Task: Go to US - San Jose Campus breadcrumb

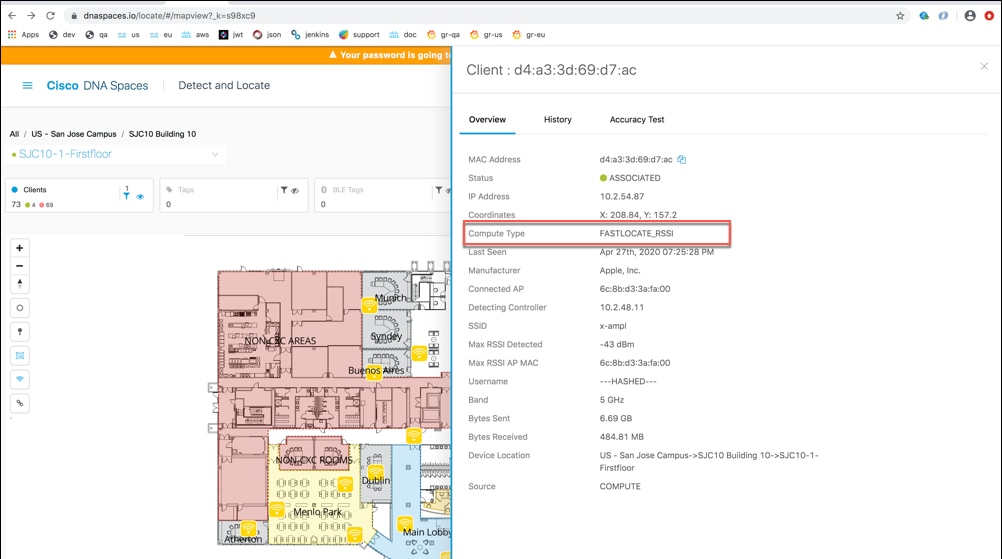Action: [73, 134]
